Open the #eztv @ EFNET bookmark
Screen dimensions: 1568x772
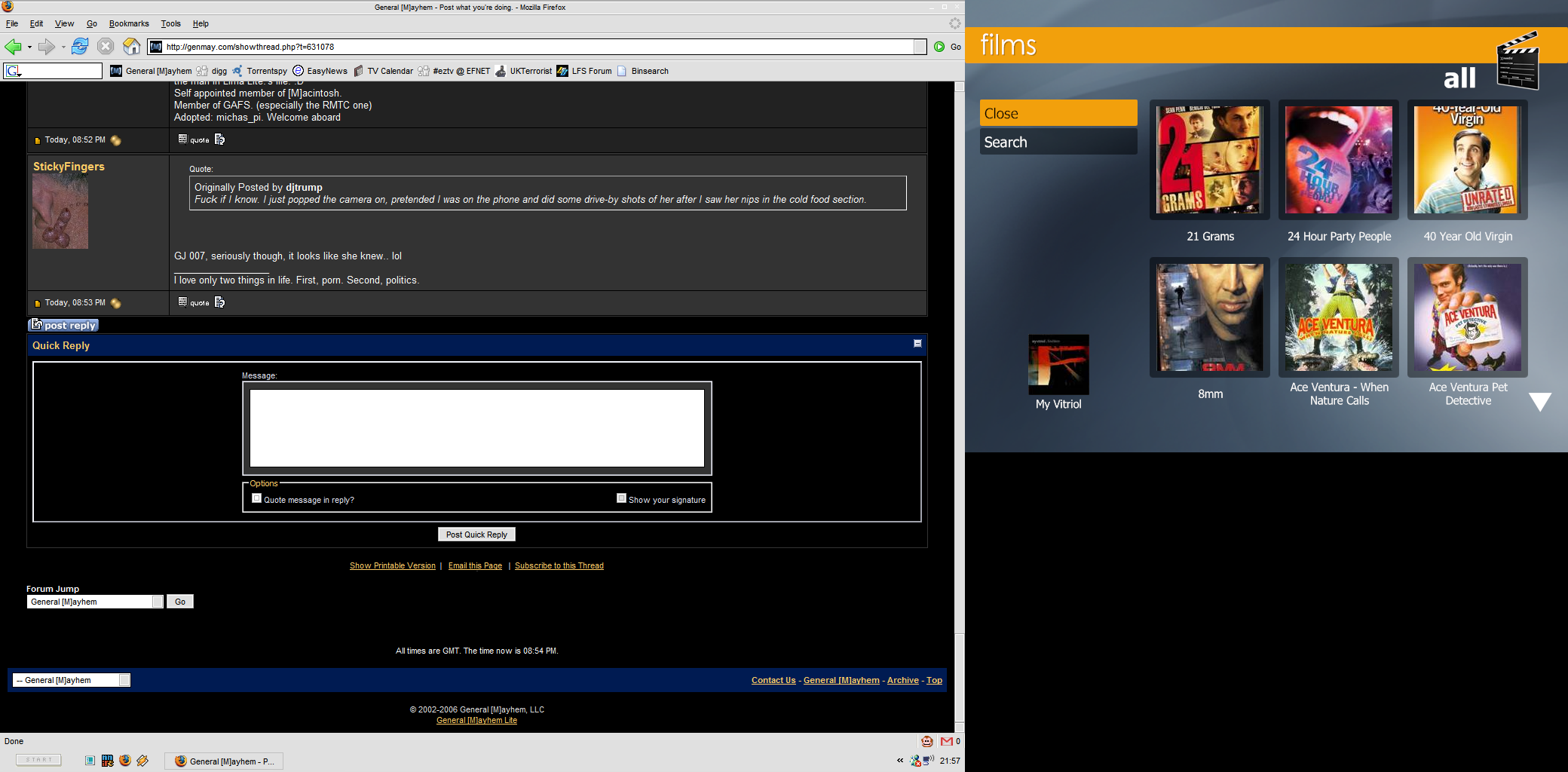pos(454,71)
